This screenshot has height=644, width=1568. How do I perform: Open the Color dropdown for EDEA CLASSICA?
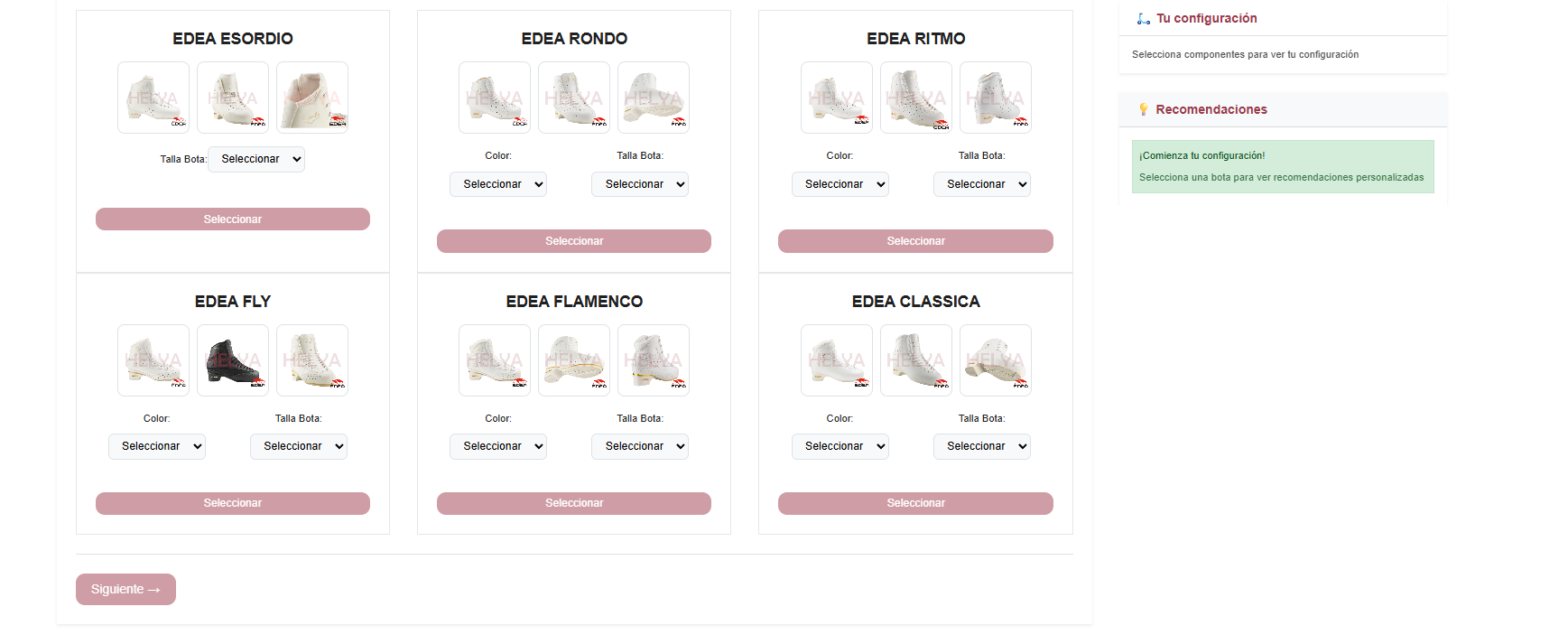tap(840, 446)
